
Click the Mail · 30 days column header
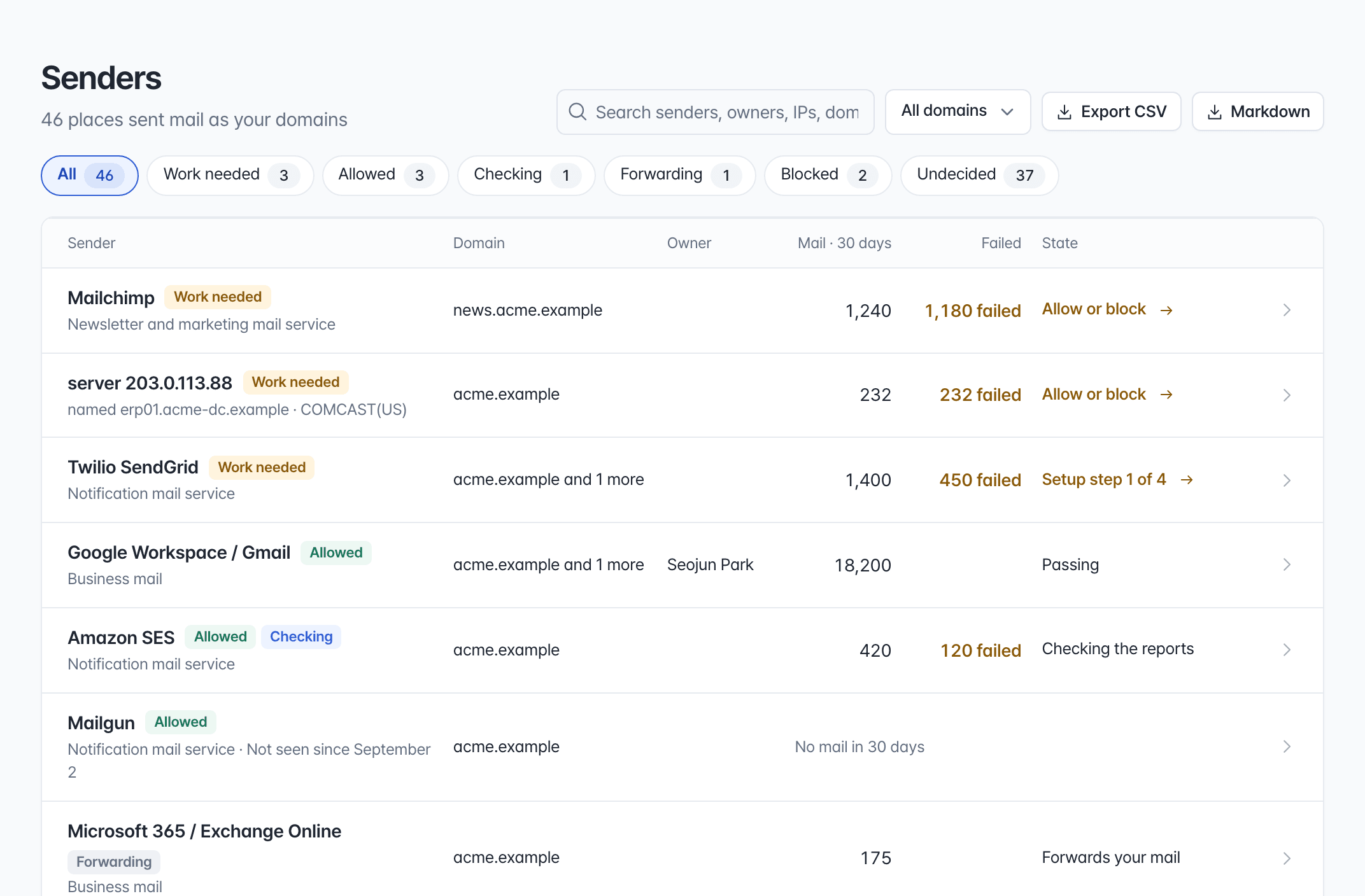[x=844, y=243]
